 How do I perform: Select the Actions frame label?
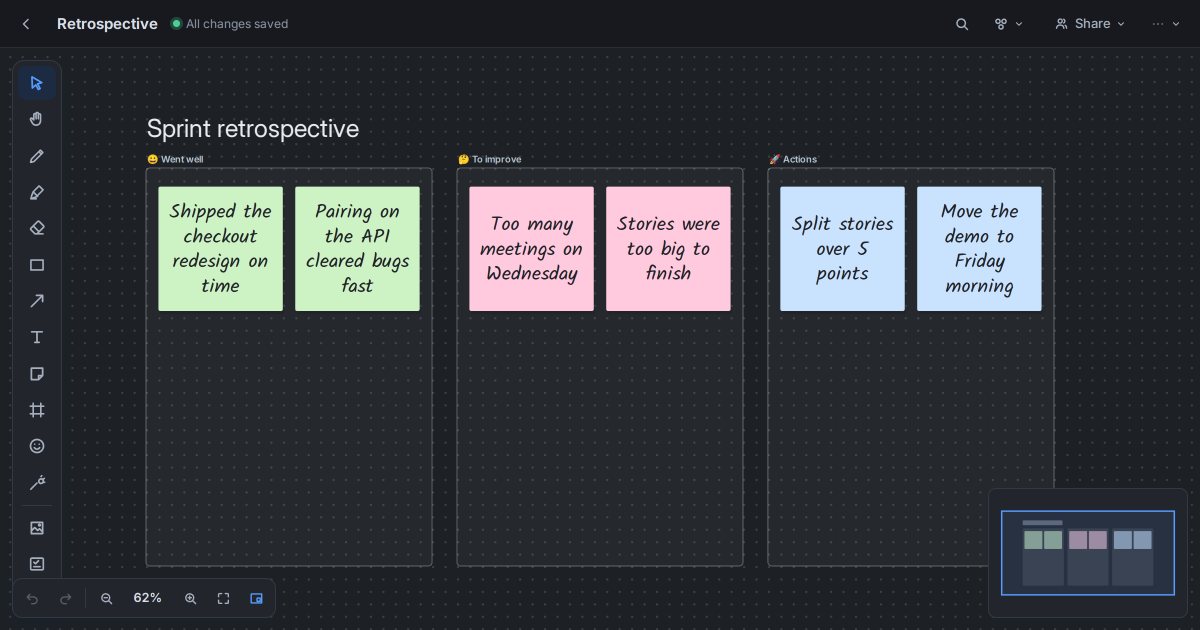(x=793, y=159)
